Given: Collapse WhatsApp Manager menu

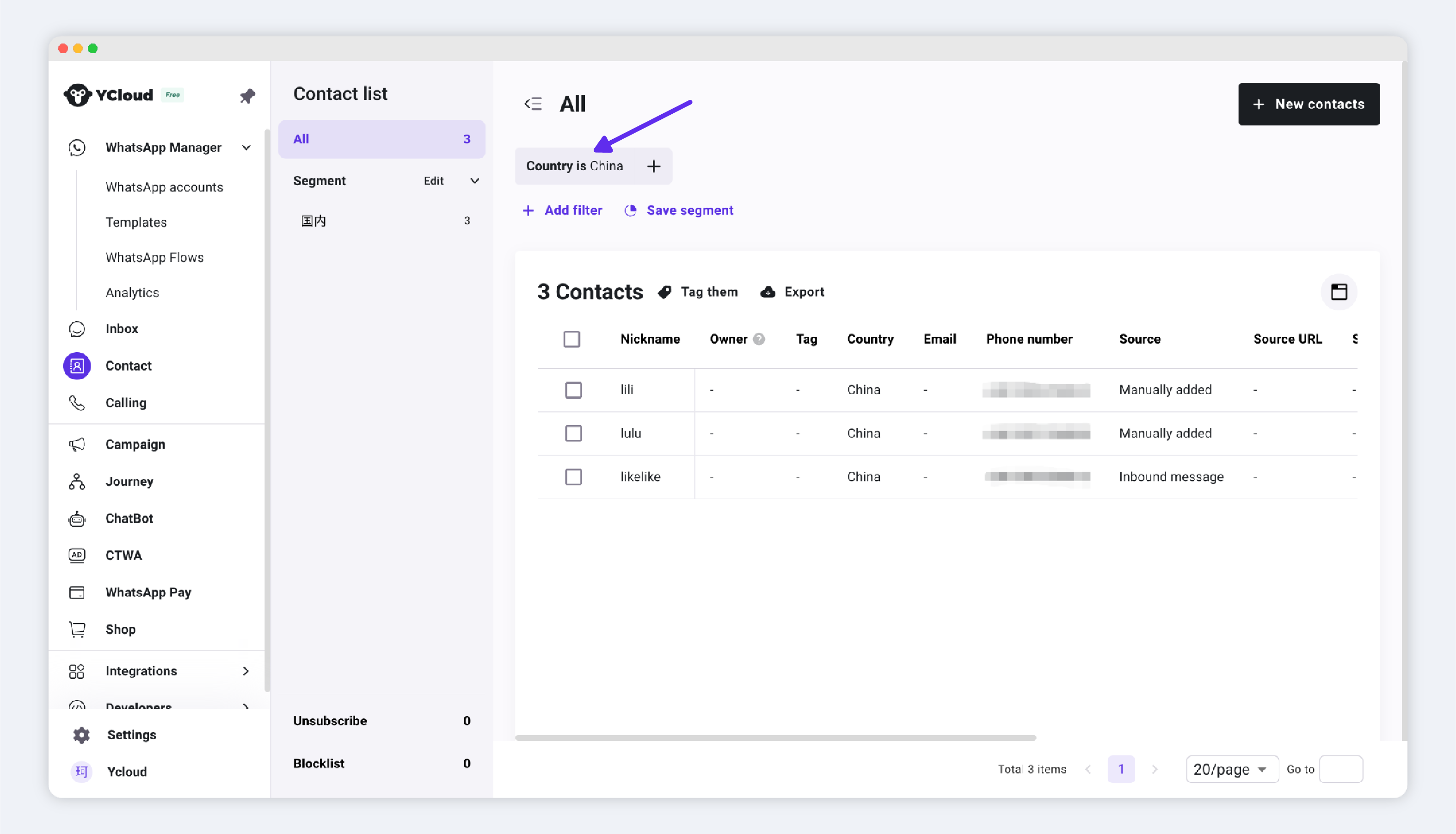Looking at the screenshot, I should [246, 148].
